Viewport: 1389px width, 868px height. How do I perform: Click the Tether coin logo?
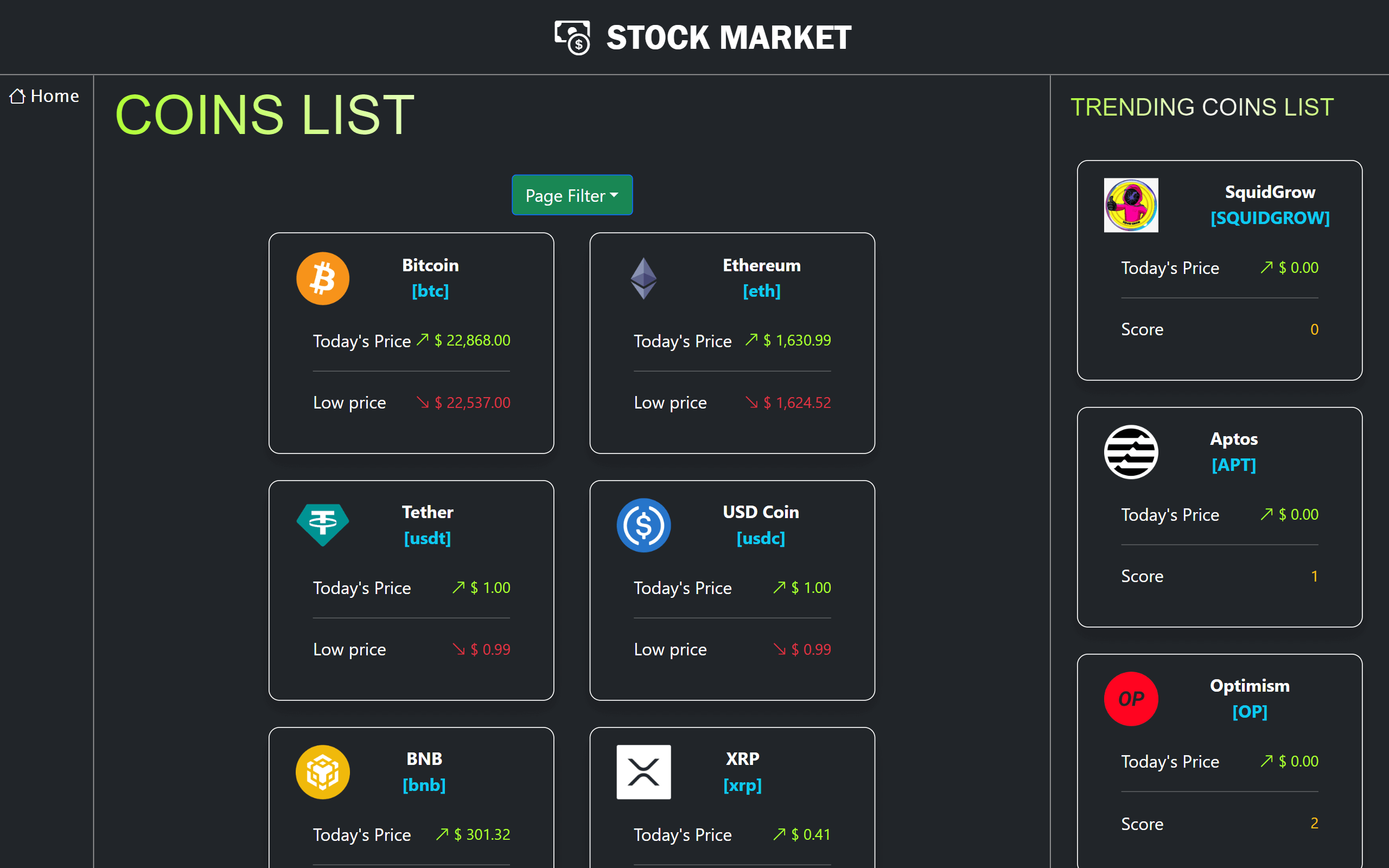point(323,525)
